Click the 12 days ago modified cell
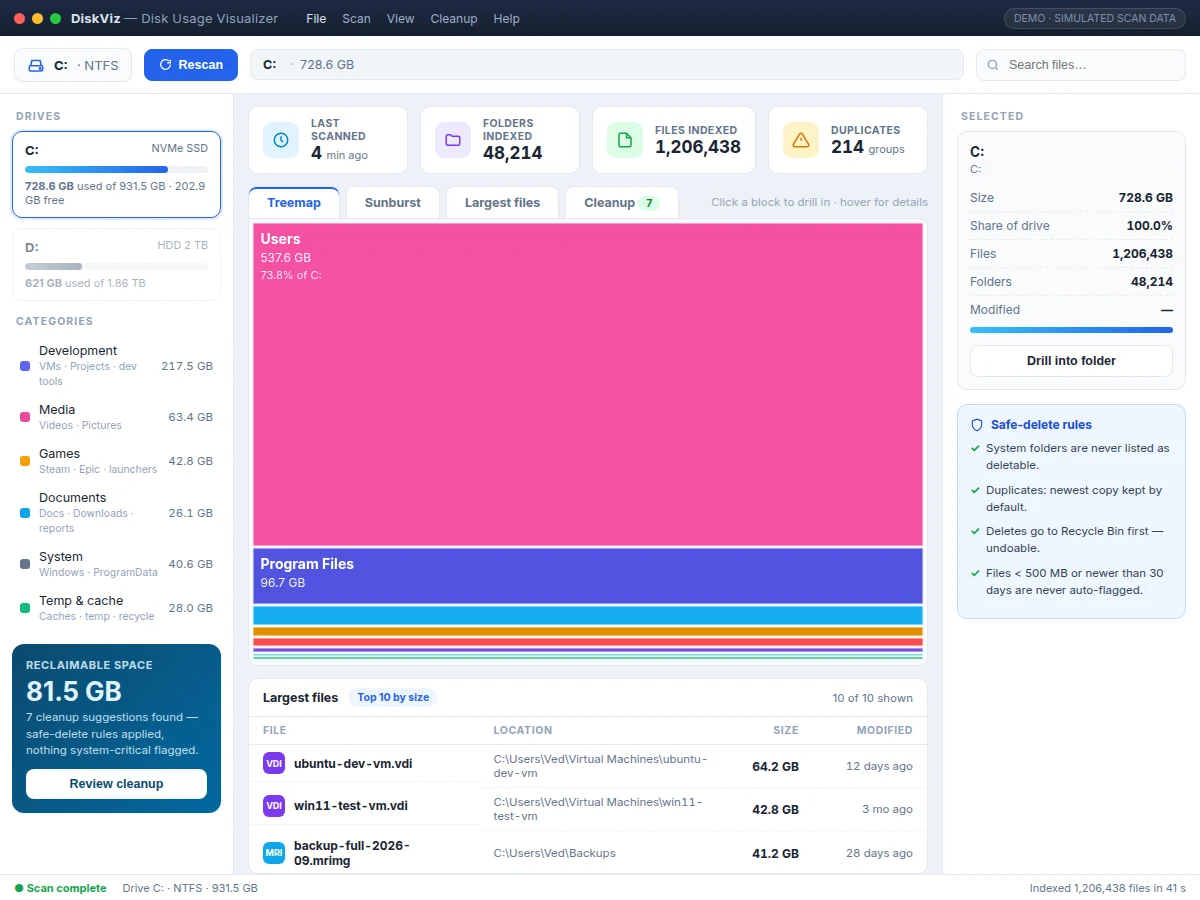The image size is (1200, 900). click(x=879, y=767)
